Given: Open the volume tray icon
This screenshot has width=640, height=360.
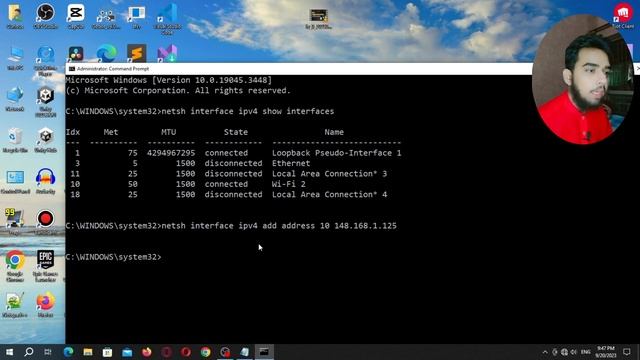Looking at the screenshot, I should pyautogui.click(x=573, y=352).
